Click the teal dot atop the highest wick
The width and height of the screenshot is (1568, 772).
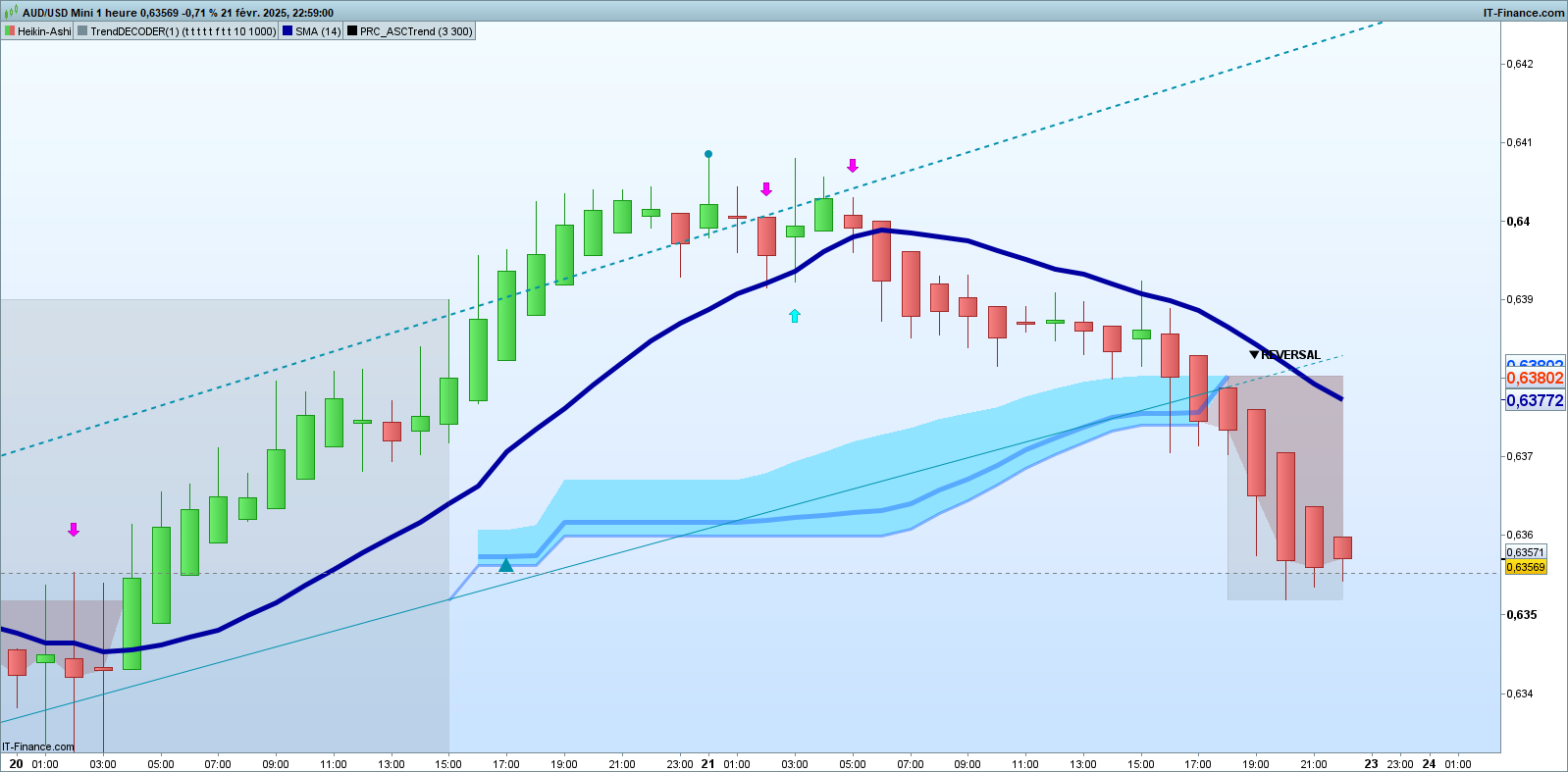708,154
